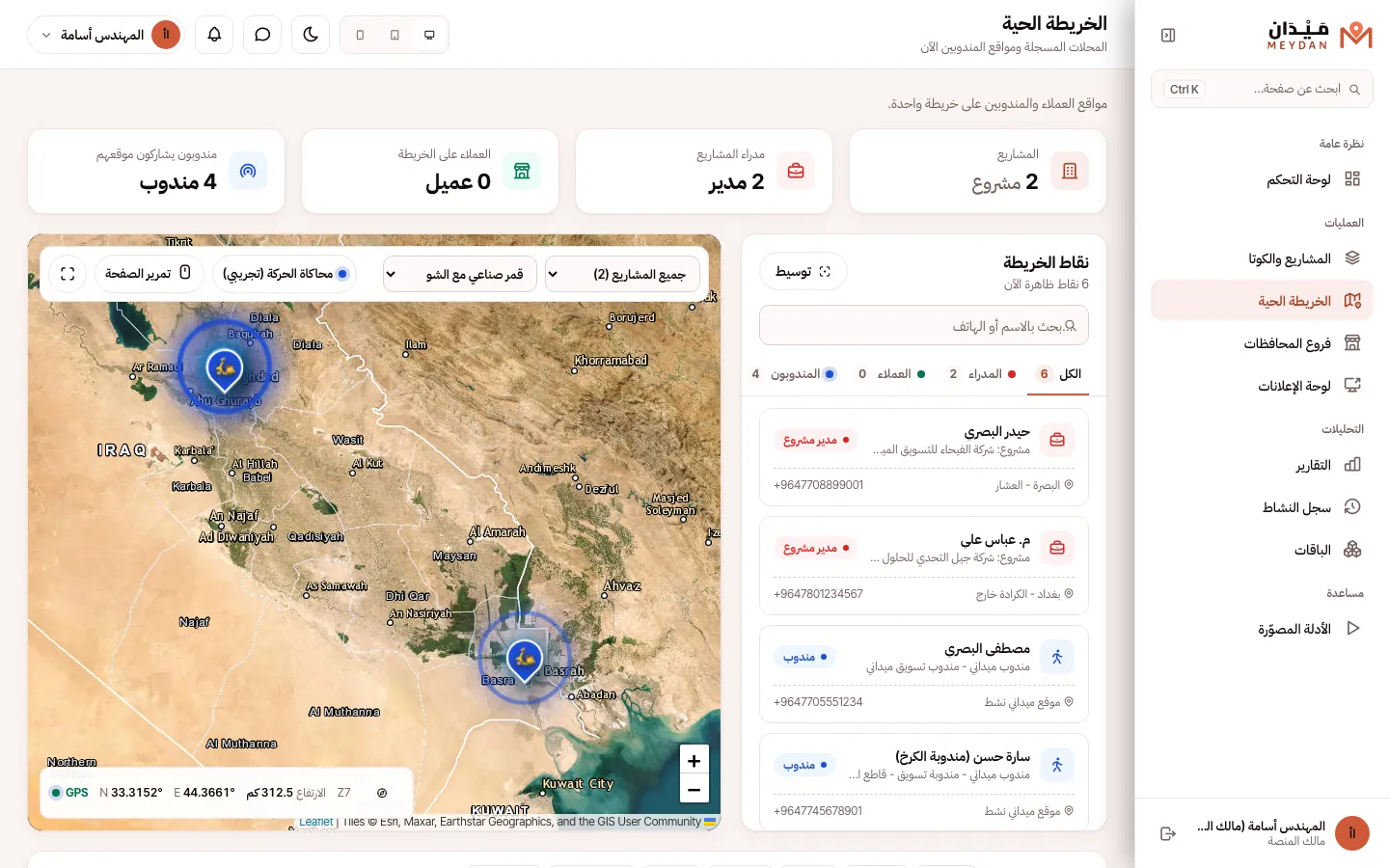Select الخريطة الحية sidebar item
This screenshot has height=868, width=1389.
1262,301
